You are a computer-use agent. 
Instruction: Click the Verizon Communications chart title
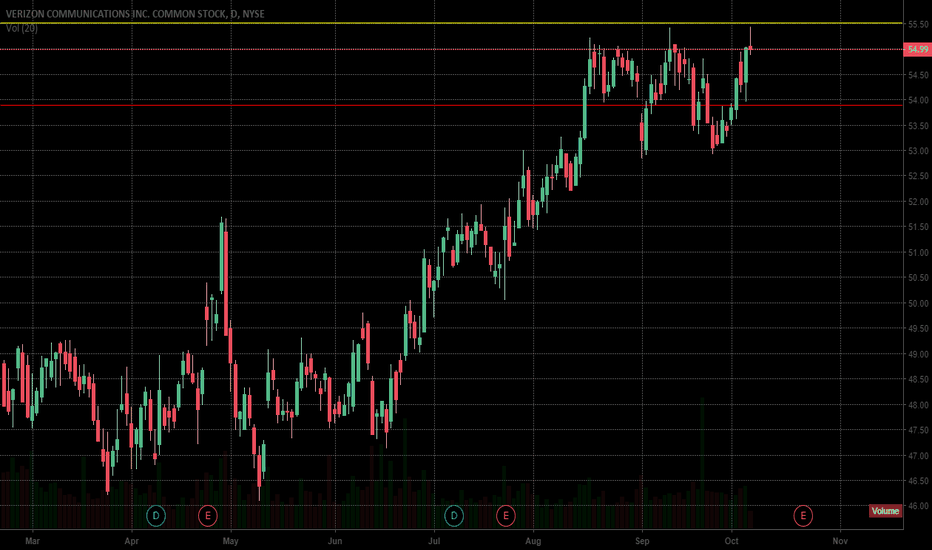click(135, 14)
